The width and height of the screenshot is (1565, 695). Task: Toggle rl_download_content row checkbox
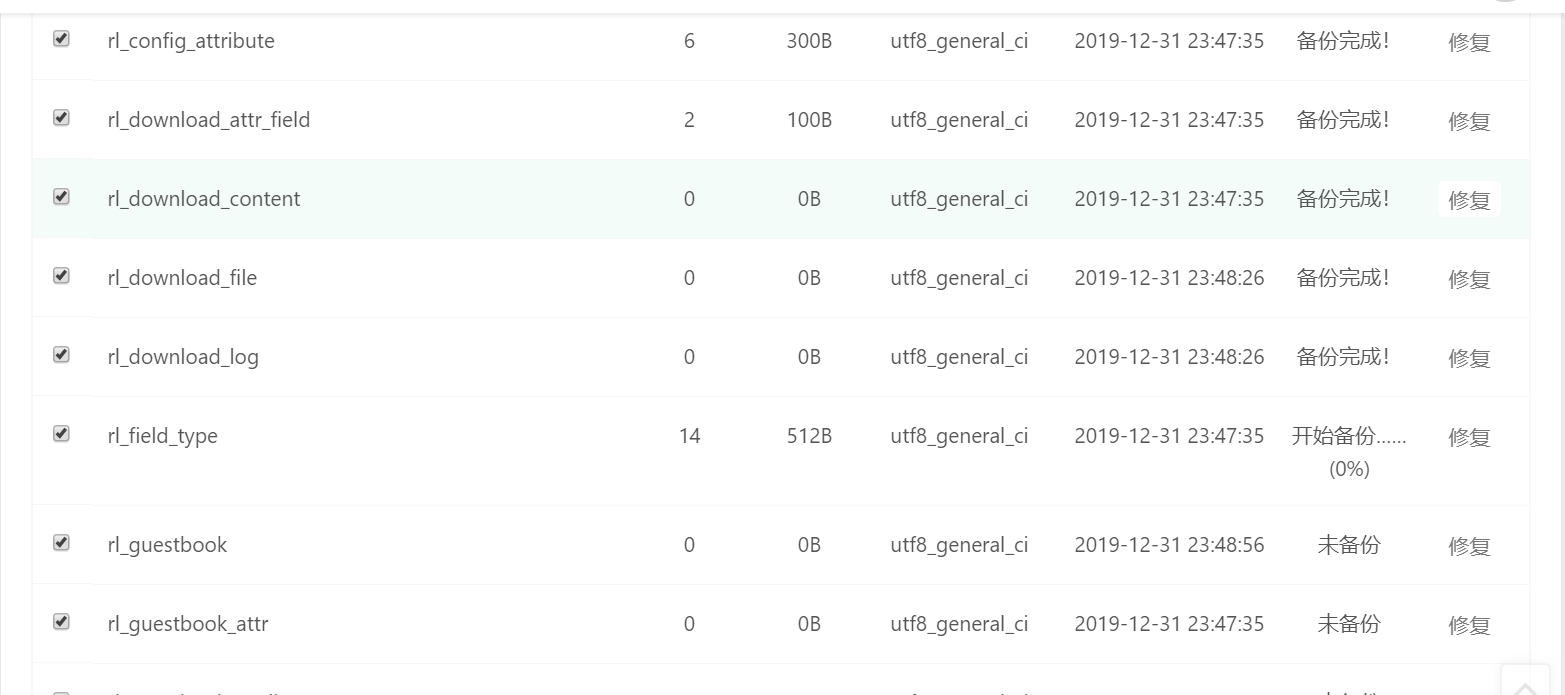pos(61,197)
